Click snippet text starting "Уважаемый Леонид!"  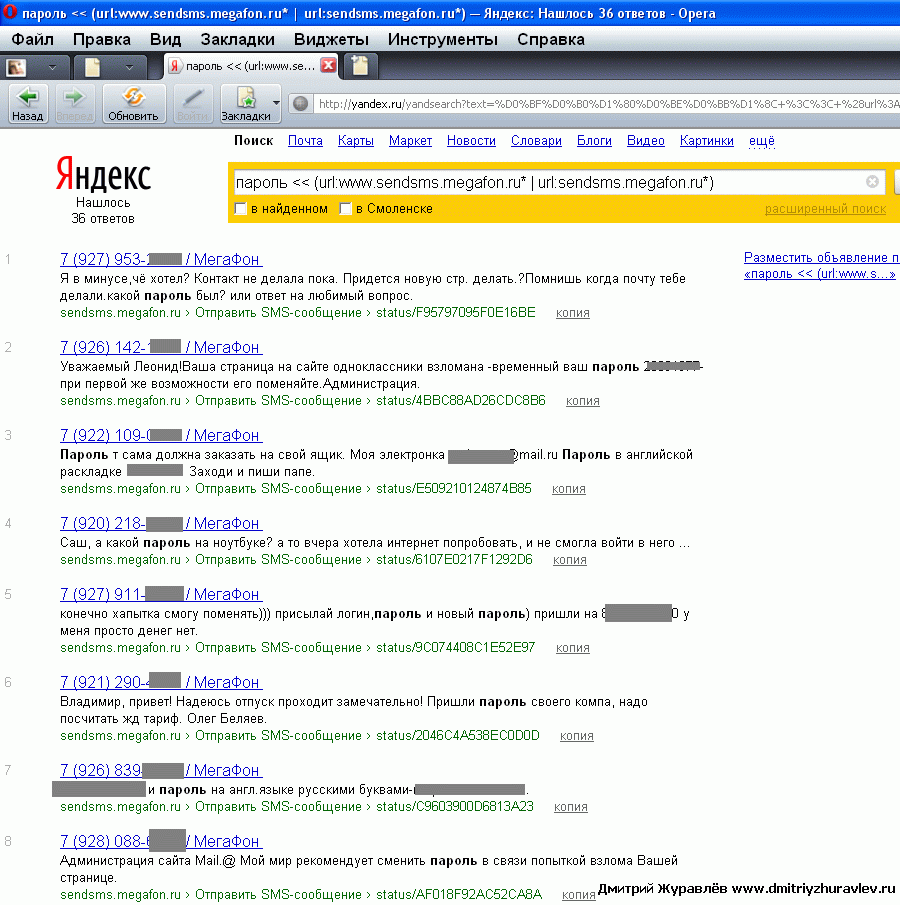[381, 375]
